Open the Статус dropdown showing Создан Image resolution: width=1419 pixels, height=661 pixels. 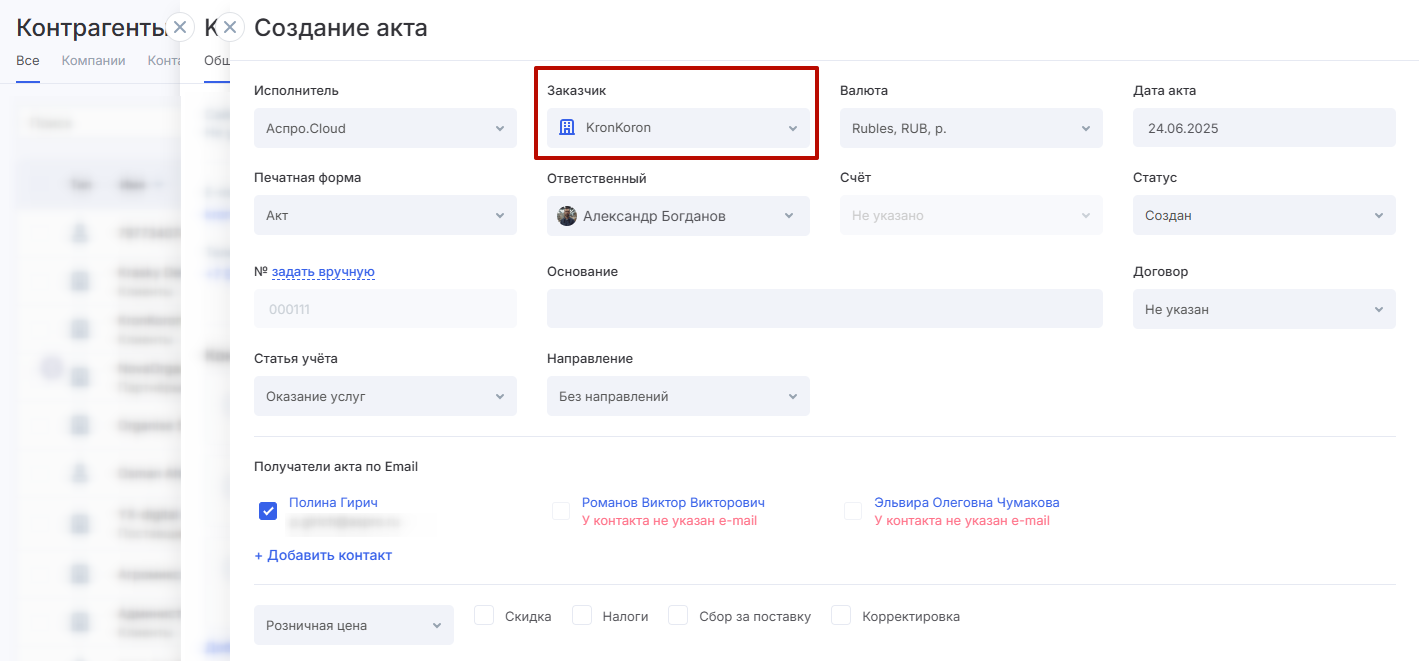coord(1263,216)
